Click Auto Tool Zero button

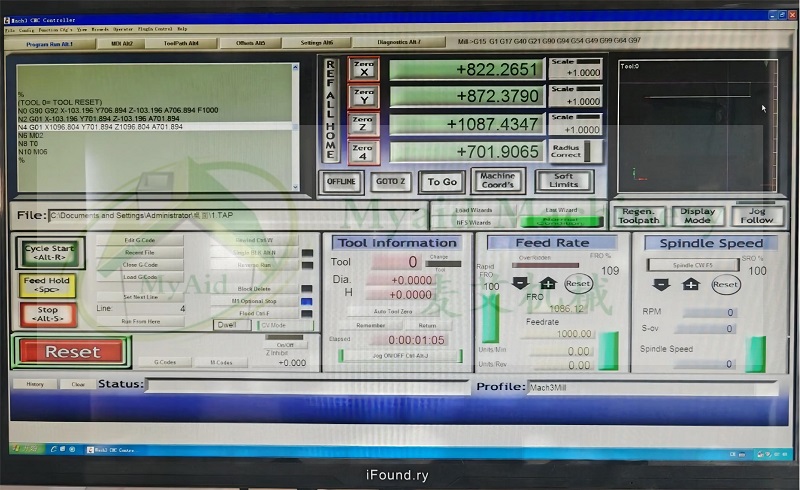[393, 311]
